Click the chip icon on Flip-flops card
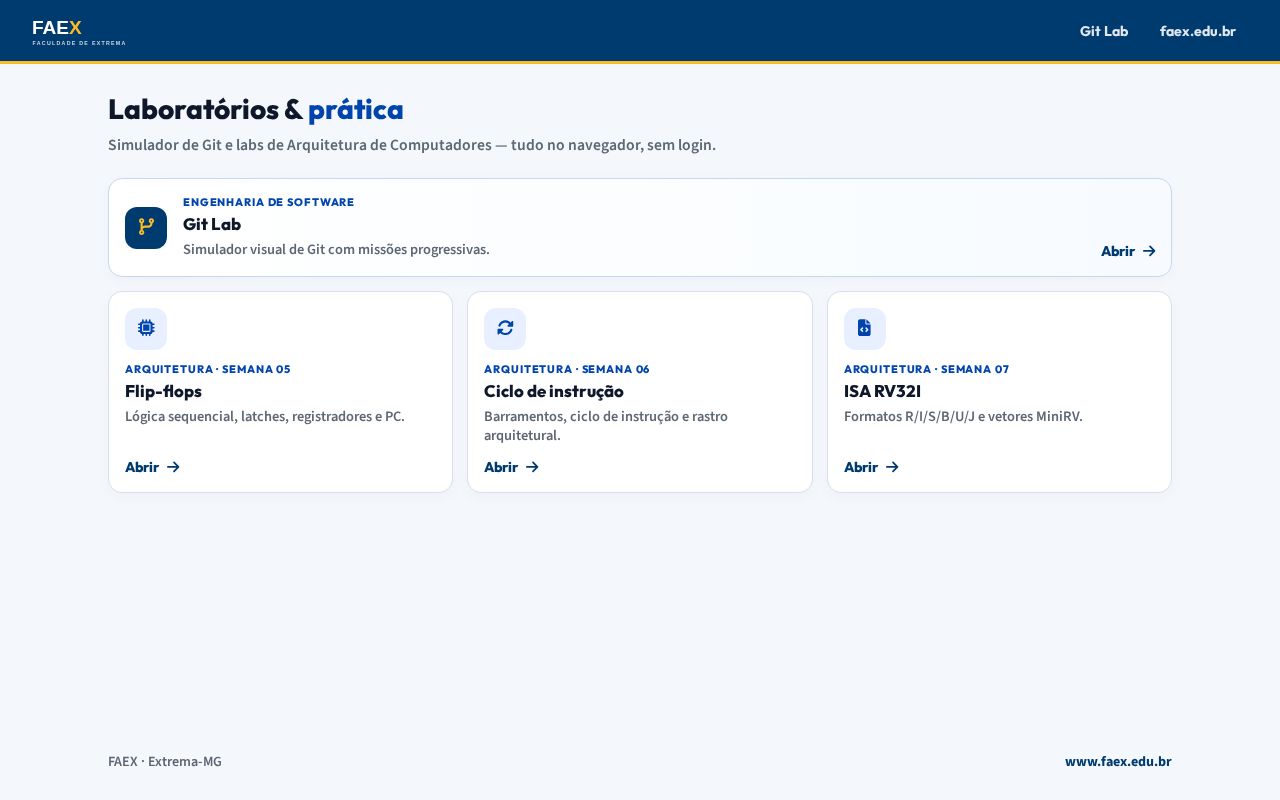Screen dimensions: 1280x800 tap(146, 328)
